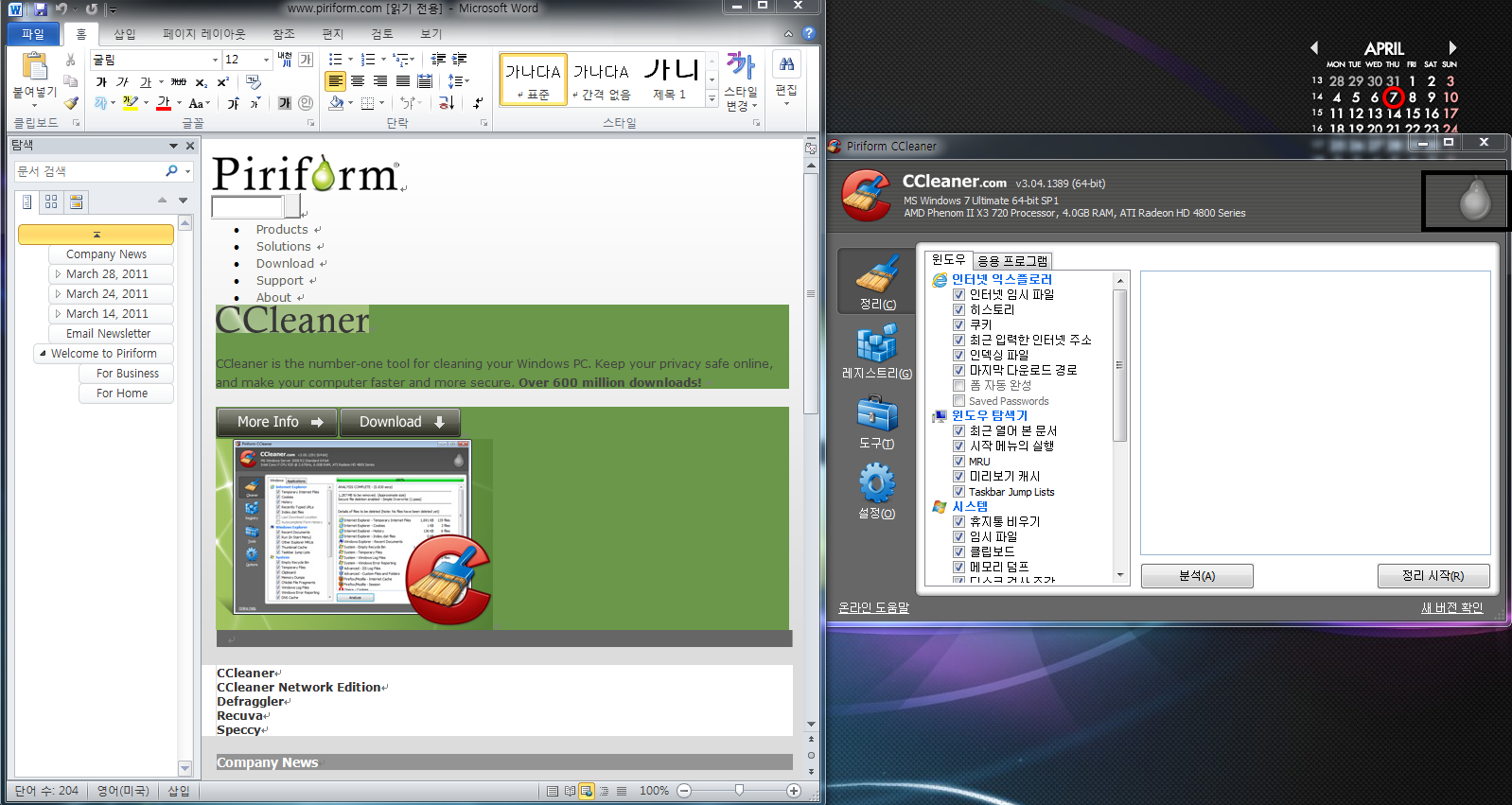Switch to 응용 프로그램 tab in CCleaner
The width and height of the screenshot is (1512, 805).
pos(1012,260)
